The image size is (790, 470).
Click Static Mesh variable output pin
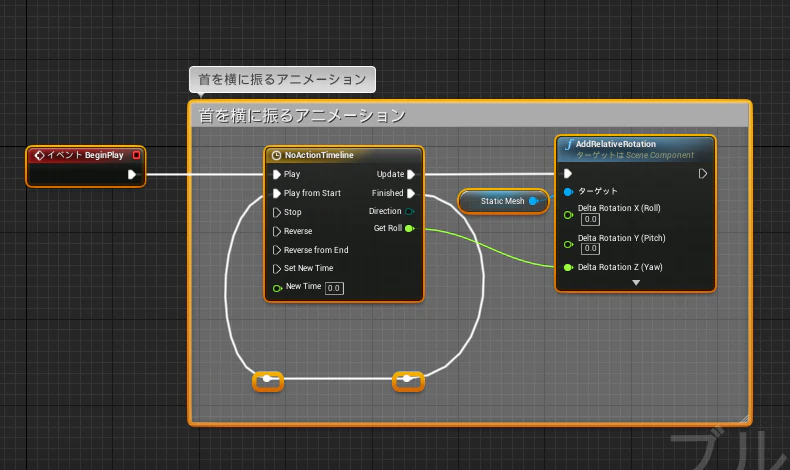pyautogui.click(x=533, y=201)
